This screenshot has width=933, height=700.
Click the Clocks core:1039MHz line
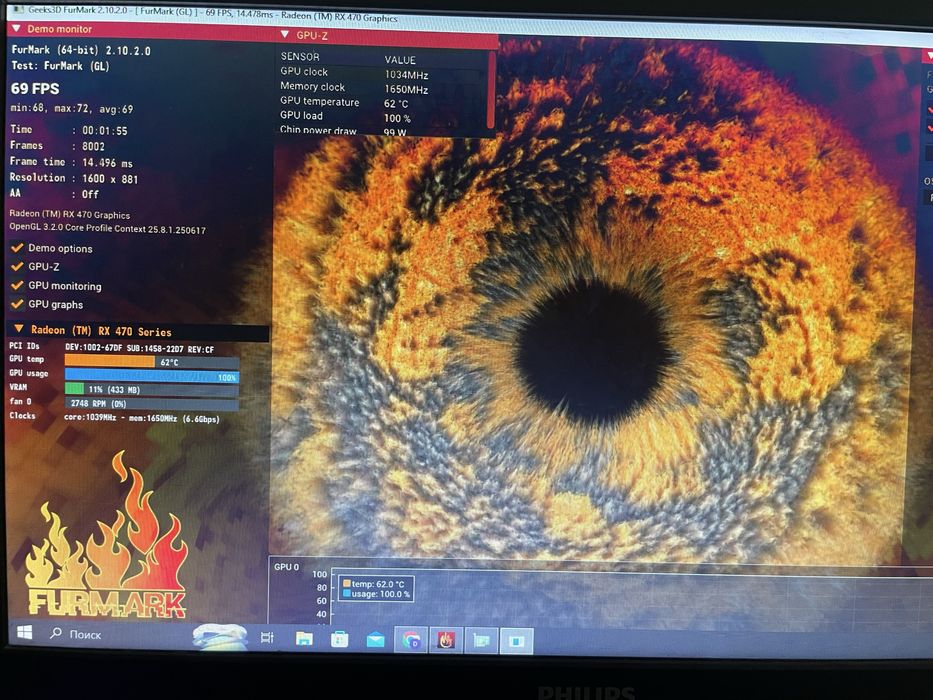pos(114,417)
